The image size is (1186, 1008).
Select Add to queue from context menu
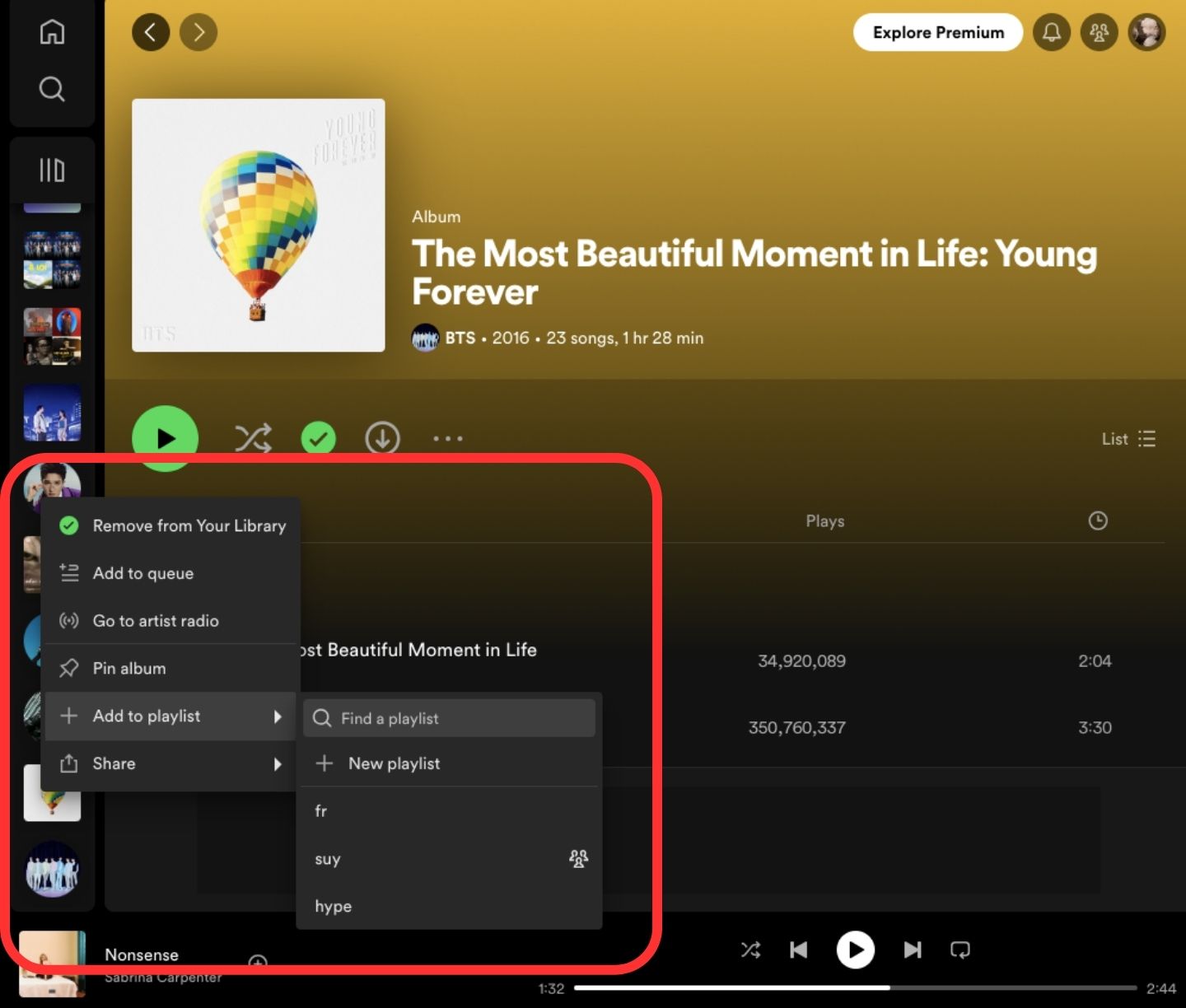click(143, 573)
